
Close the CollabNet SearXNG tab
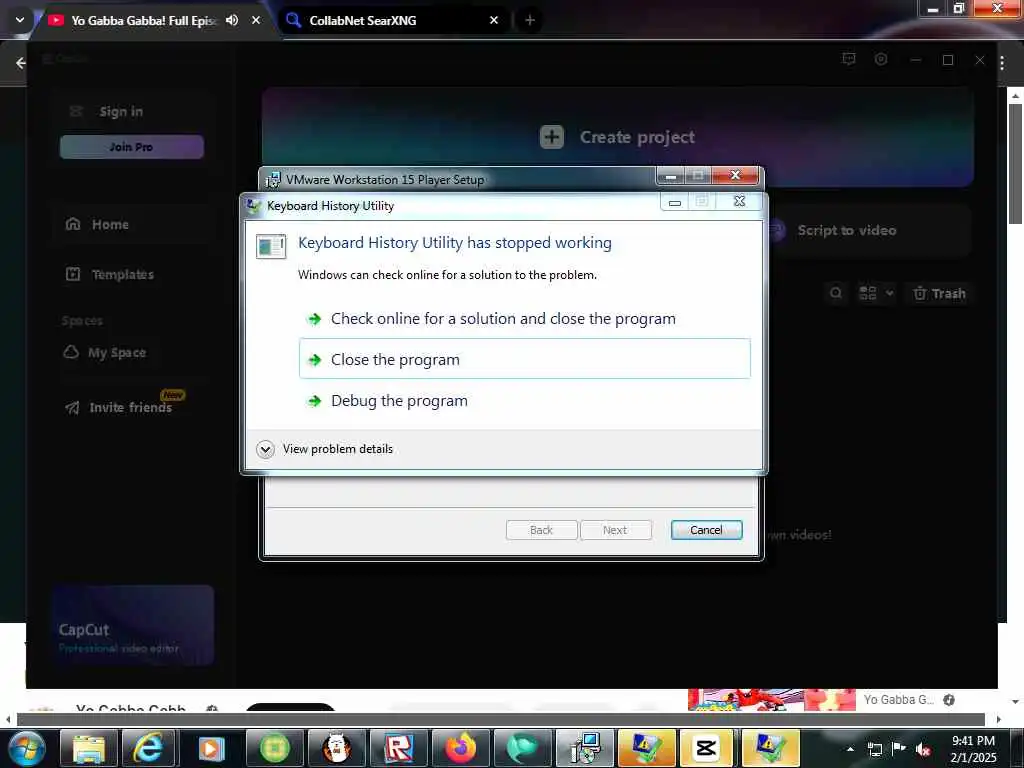[494, 20]
